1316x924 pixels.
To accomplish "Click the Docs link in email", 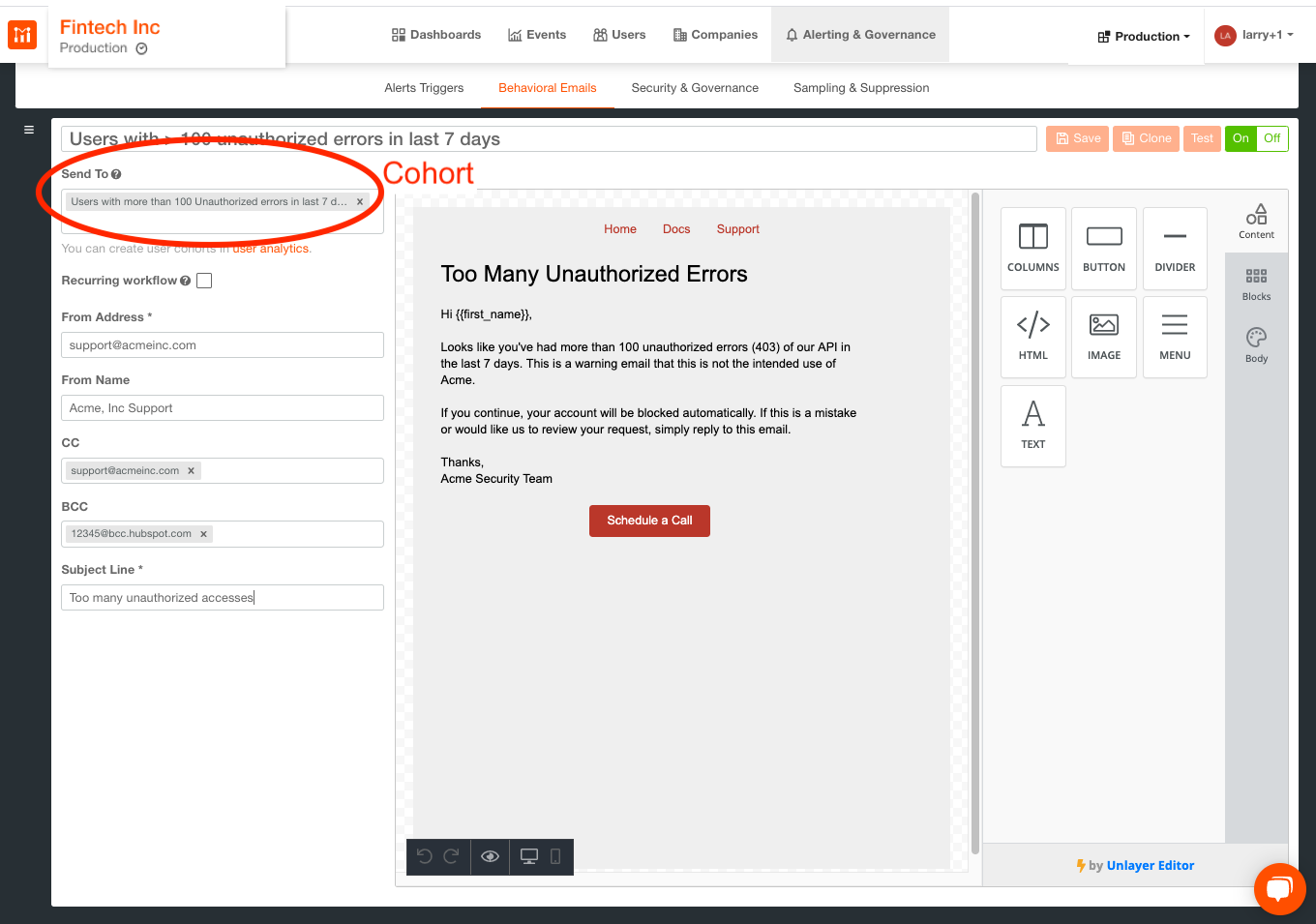I will click(676, 229).
